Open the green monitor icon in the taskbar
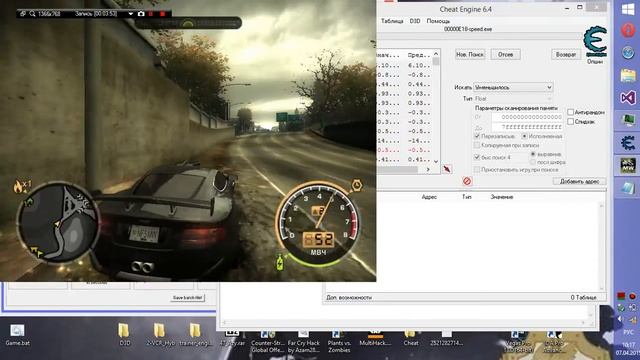640x360 pixels. 628,120
